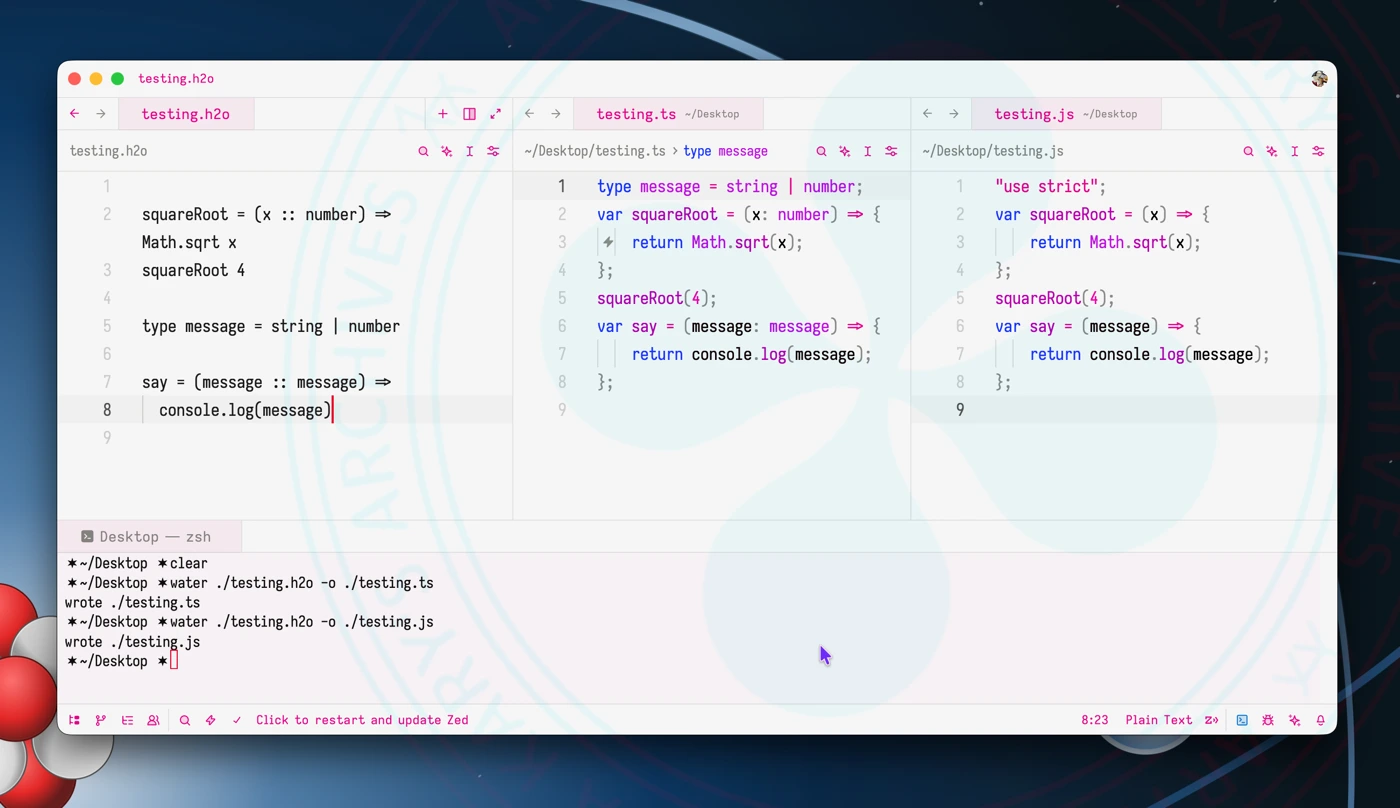Screen dimensions: 1400x808
Task: Open the Project Panel from status bar
Action: tap(75, 720)
